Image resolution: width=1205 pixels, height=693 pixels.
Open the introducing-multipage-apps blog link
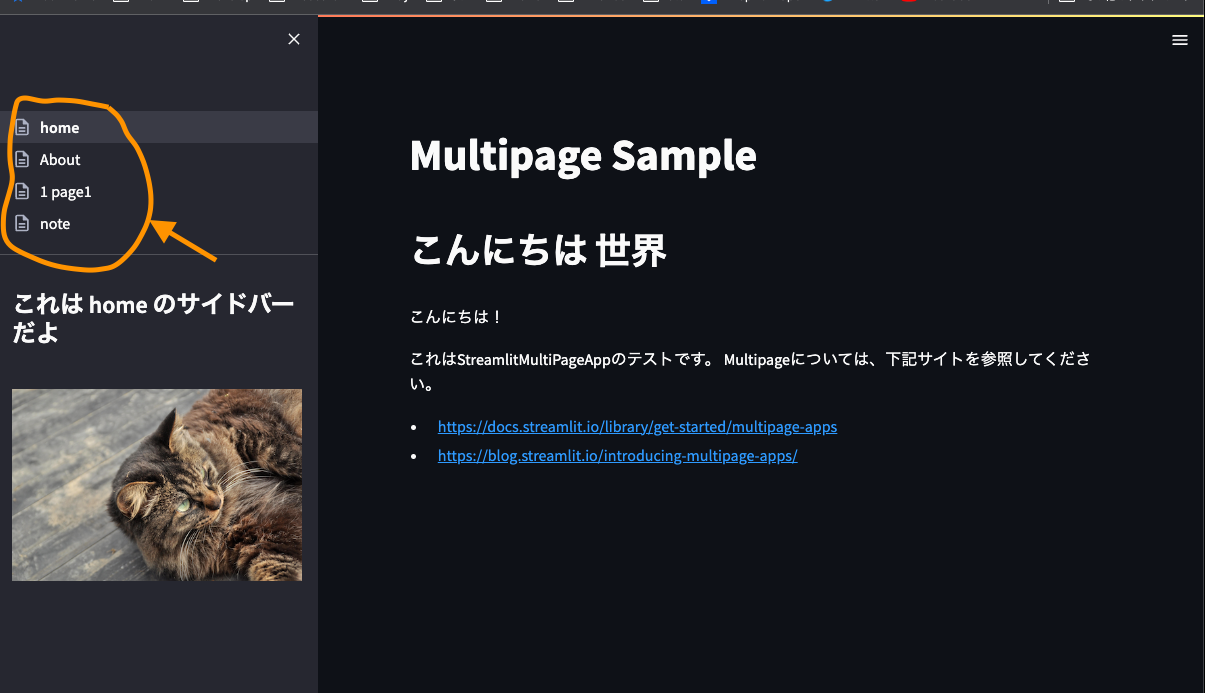[617, 455]
